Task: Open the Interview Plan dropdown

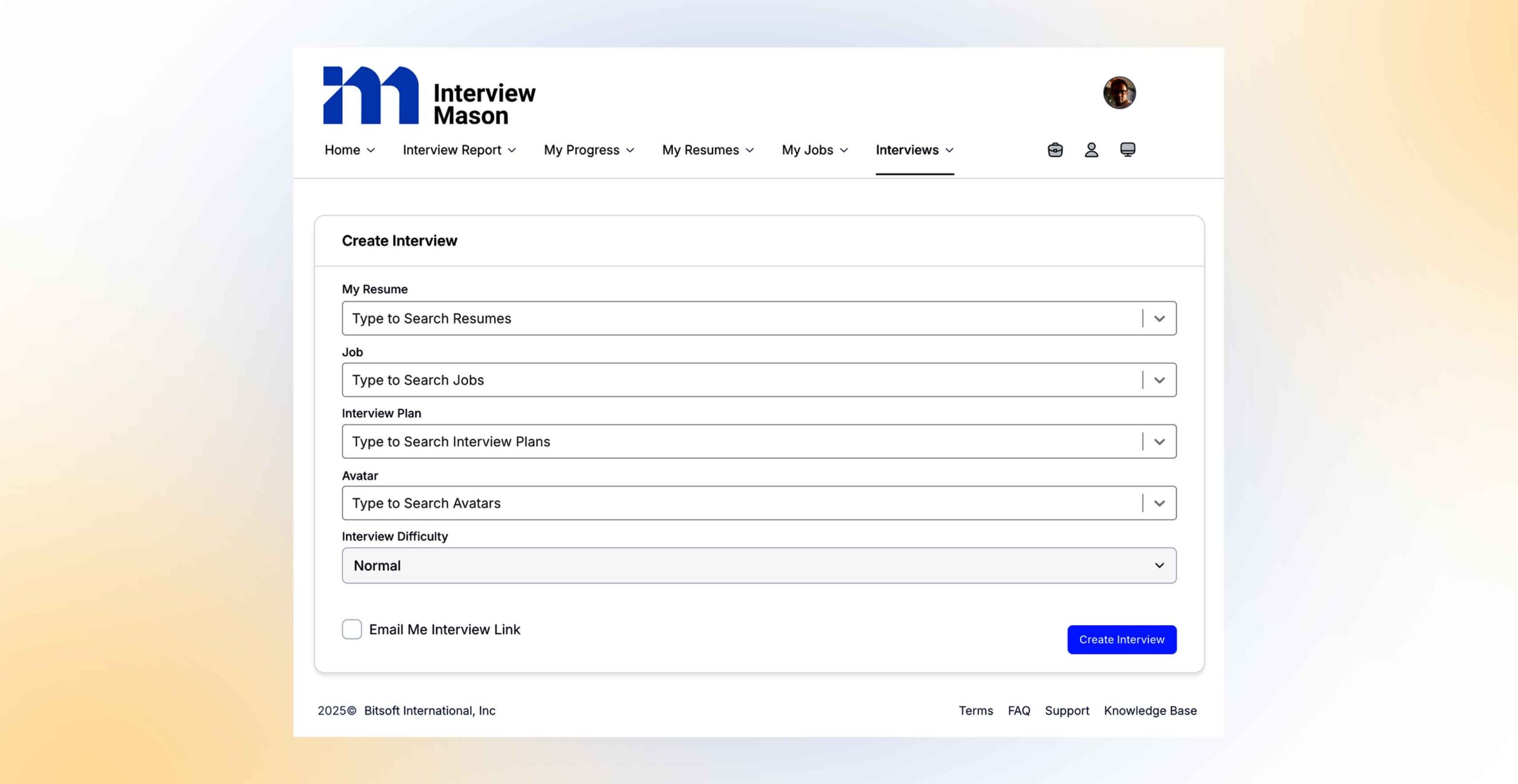Action: click(x=1159, y=442)
